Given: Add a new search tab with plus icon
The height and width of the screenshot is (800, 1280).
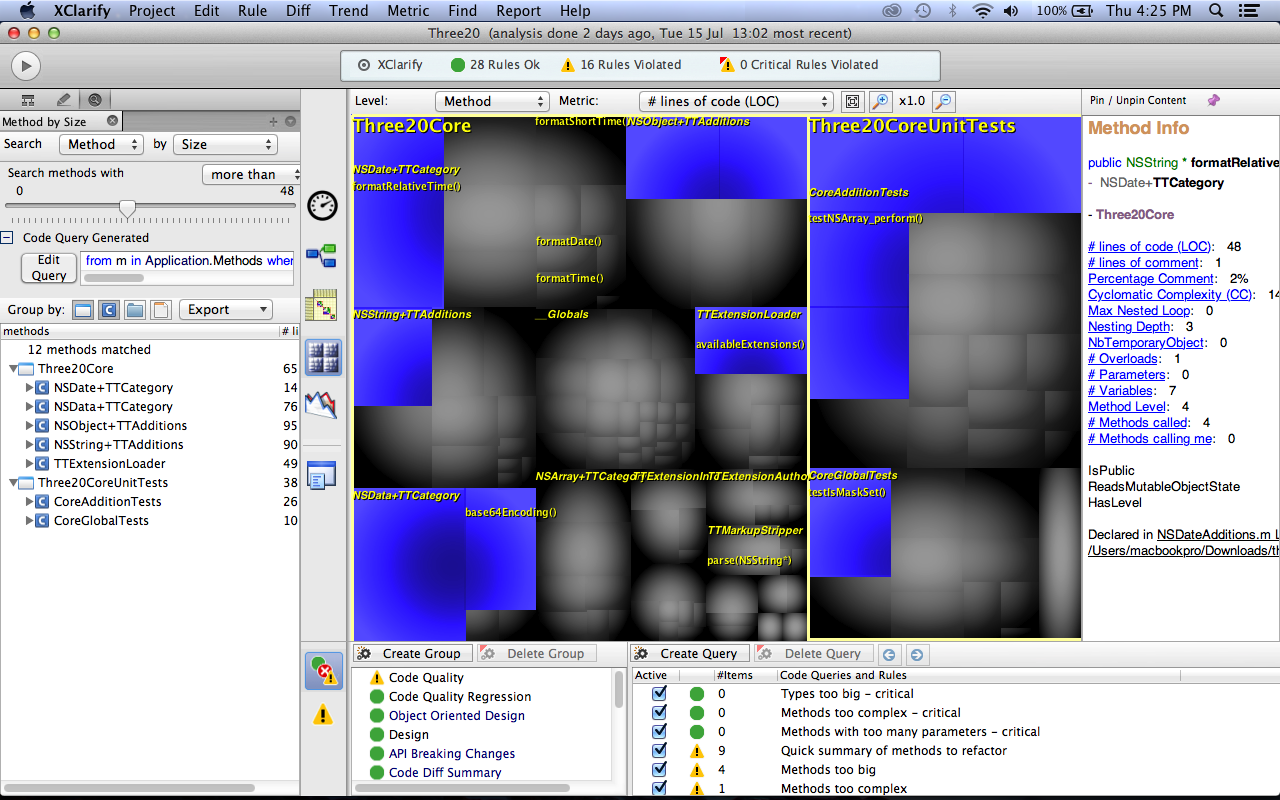Looking at the screenshot, I should (x=273, y=121).
